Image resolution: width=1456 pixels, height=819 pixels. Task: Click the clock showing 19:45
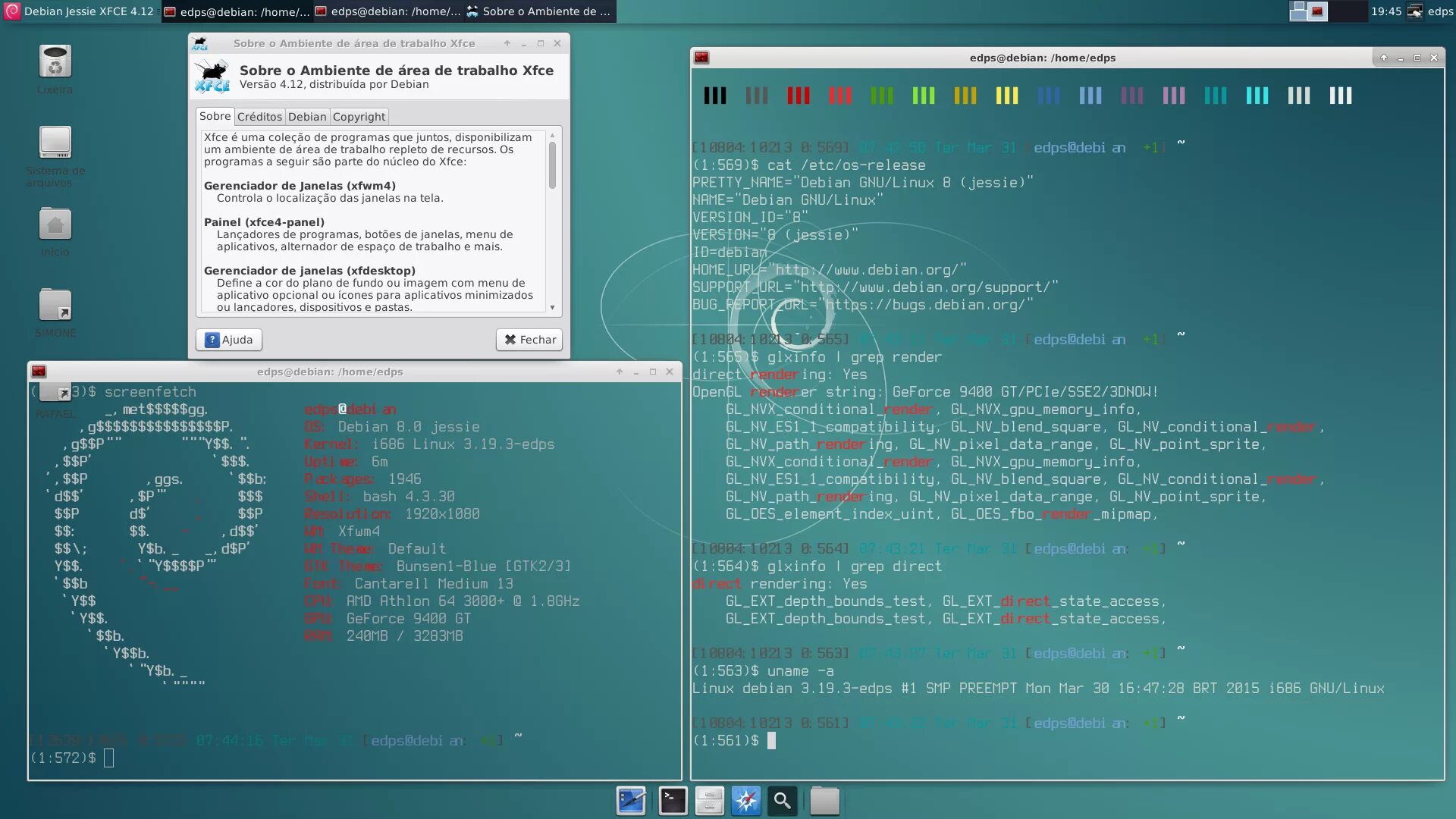1386,11
